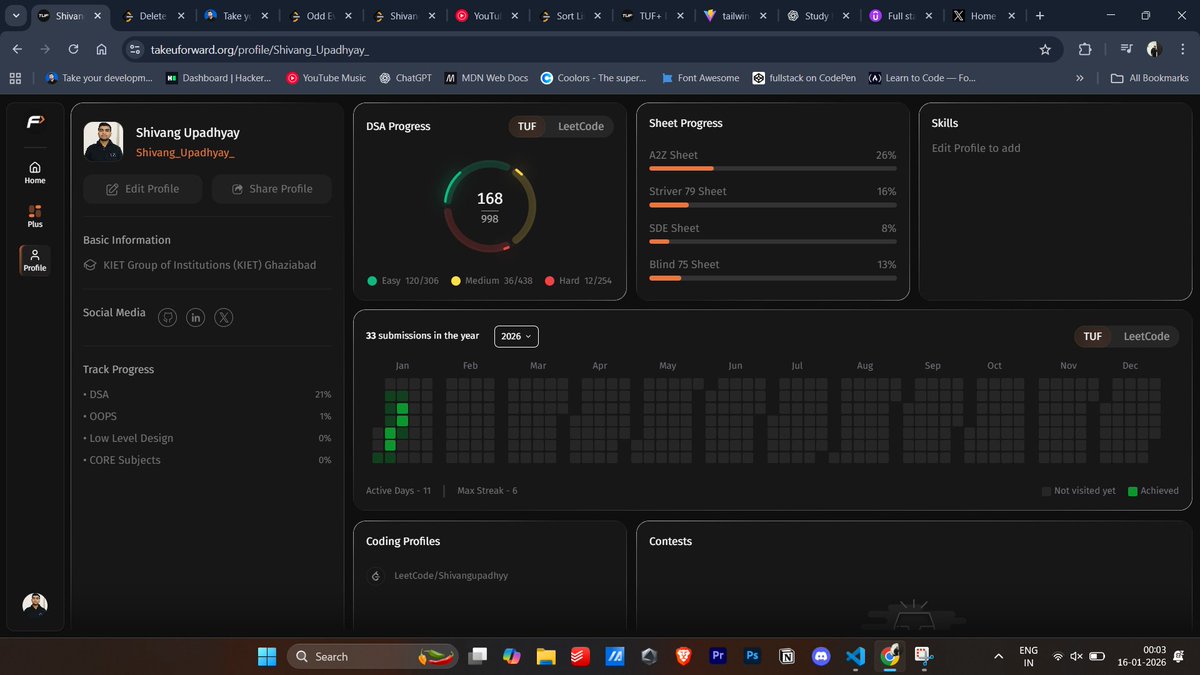Click the user avatar at sidebar bottom

tap(35, 604)
